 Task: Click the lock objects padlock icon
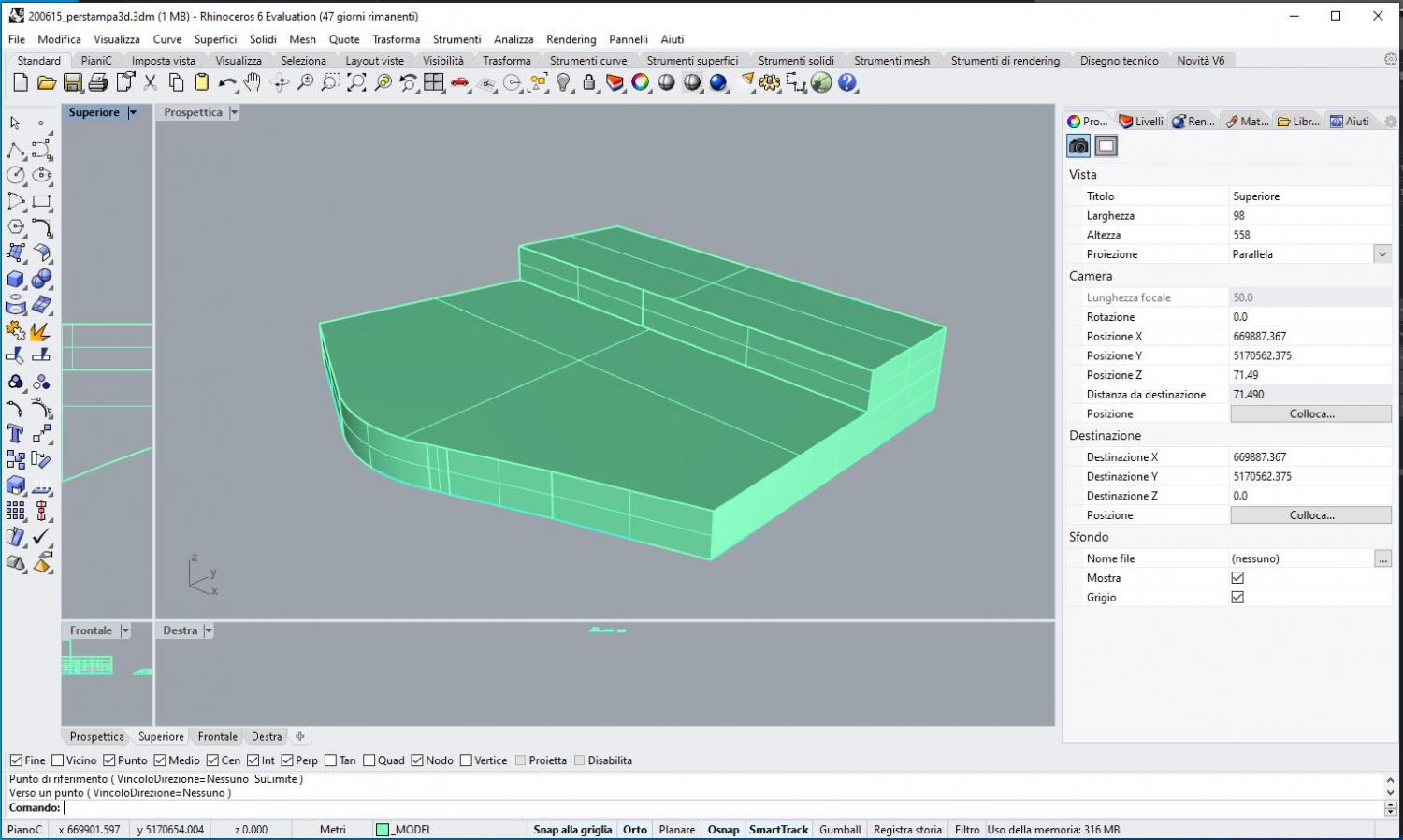pos(589,83)
